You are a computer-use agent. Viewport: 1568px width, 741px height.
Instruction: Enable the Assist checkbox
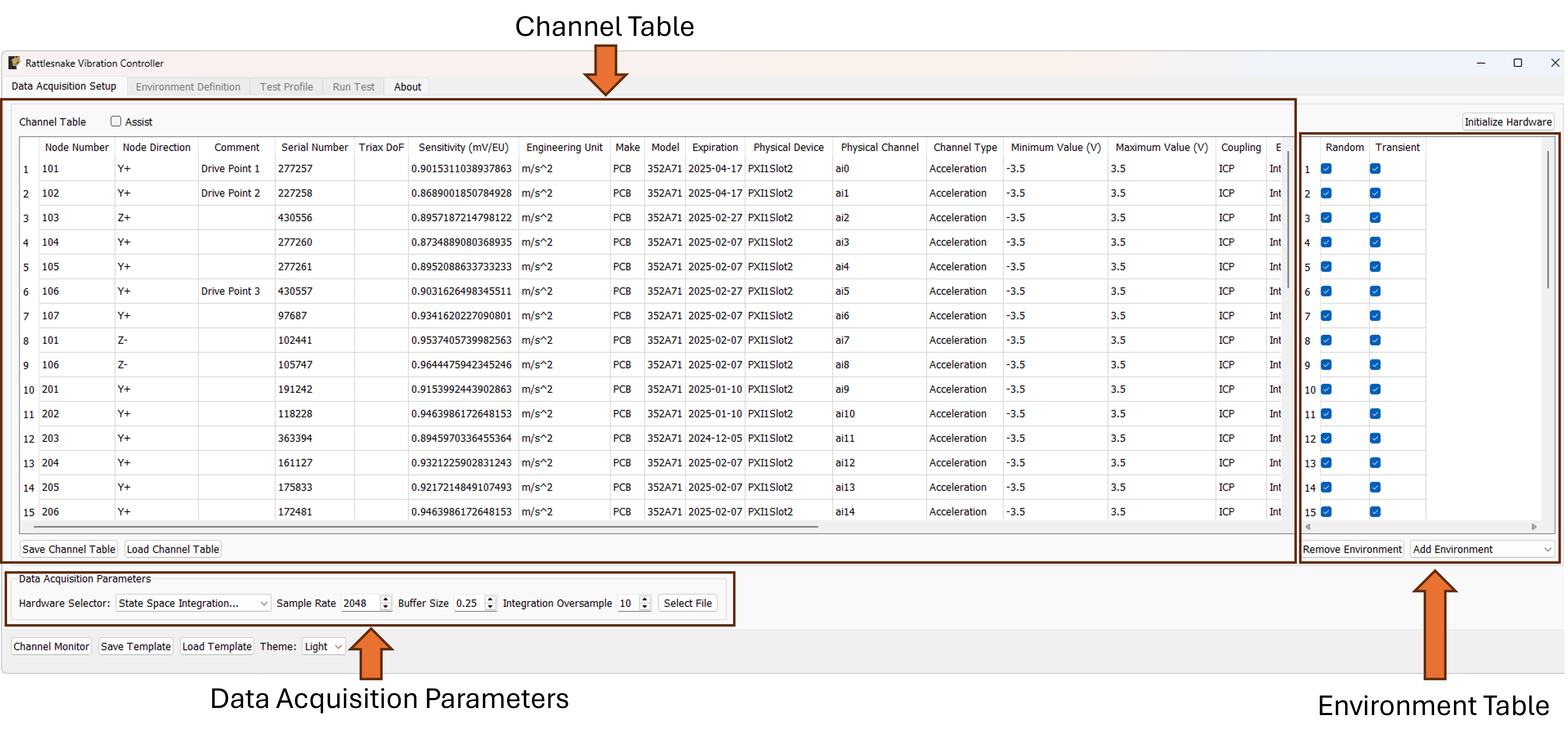tap(115, 121)
